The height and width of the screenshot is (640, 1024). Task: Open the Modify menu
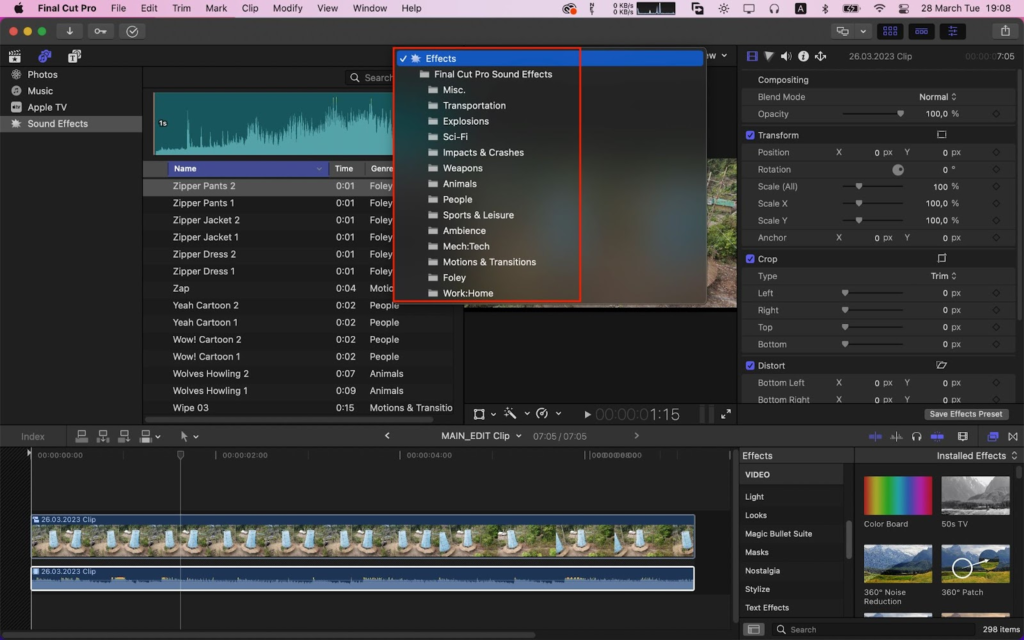click(x=287, y=8)
